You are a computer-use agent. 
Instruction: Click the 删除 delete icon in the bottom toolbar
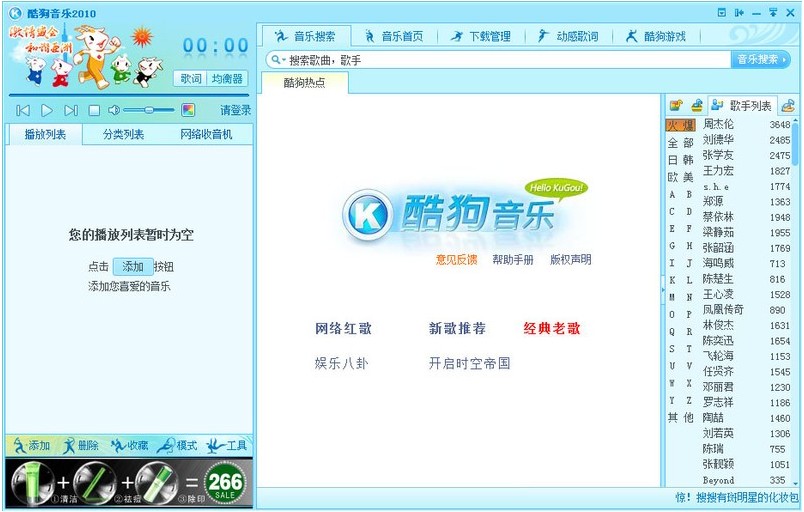click(81, 445)
